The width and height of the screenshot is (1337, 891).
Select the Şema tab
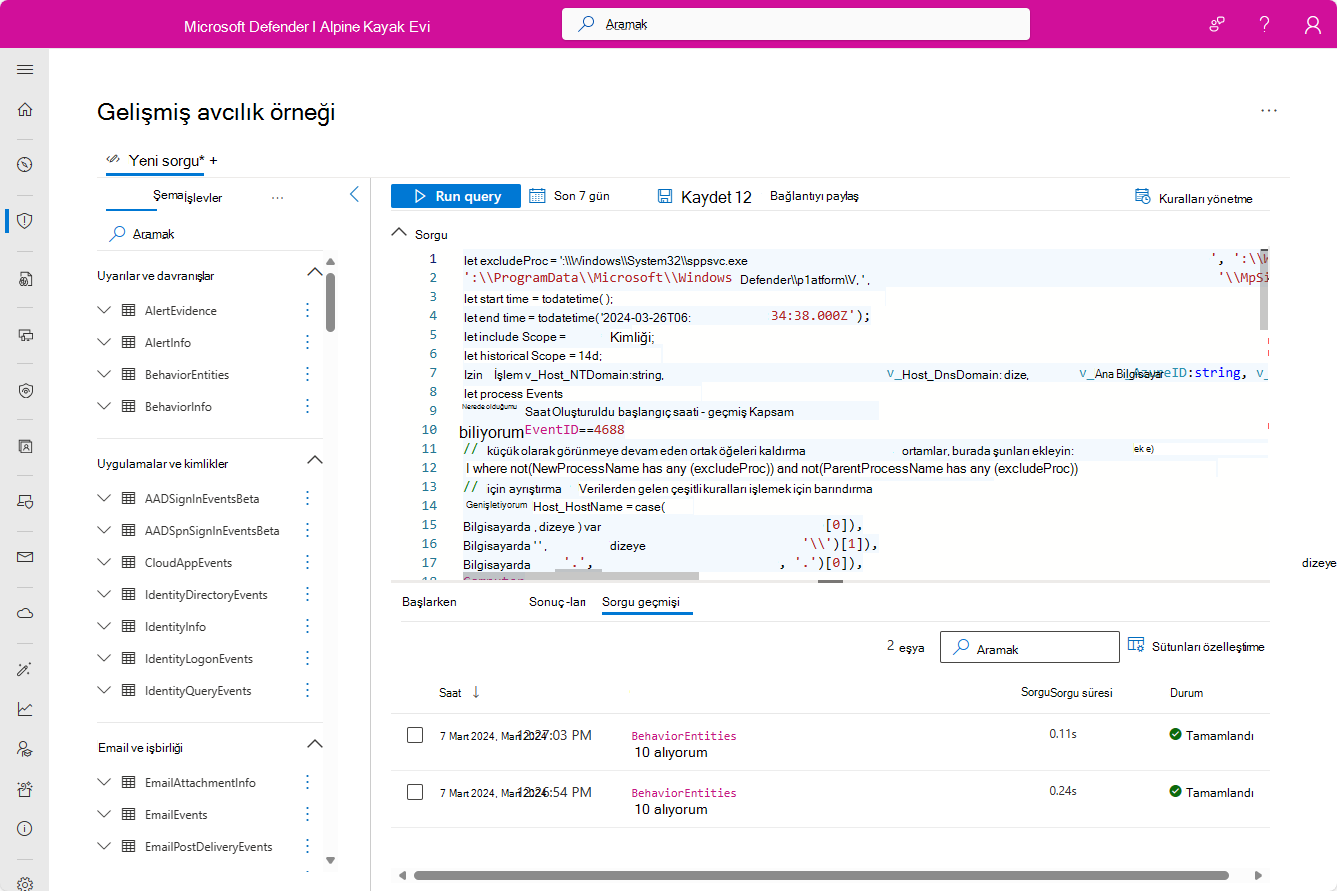168,196
